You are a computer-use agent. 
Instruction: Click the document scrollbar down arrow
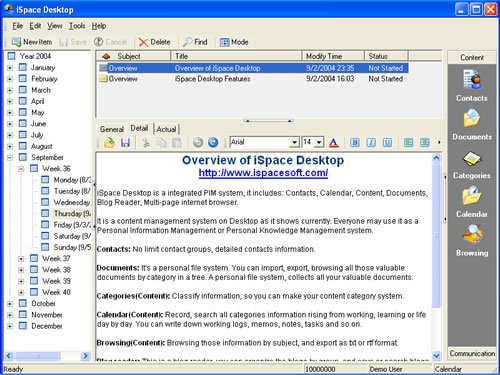[436, 356]
